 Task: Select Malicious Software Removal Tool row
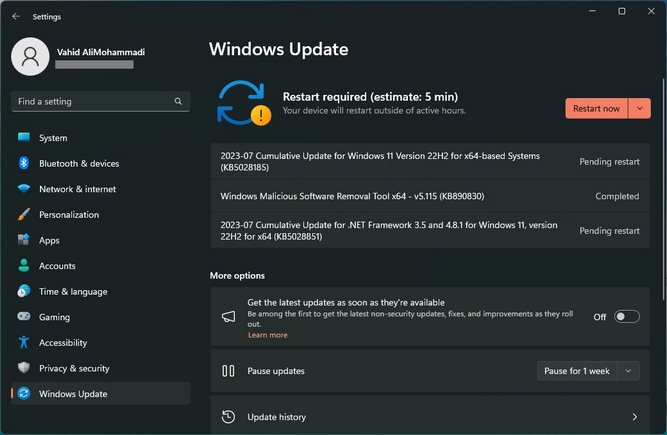(x=430, y=196)
